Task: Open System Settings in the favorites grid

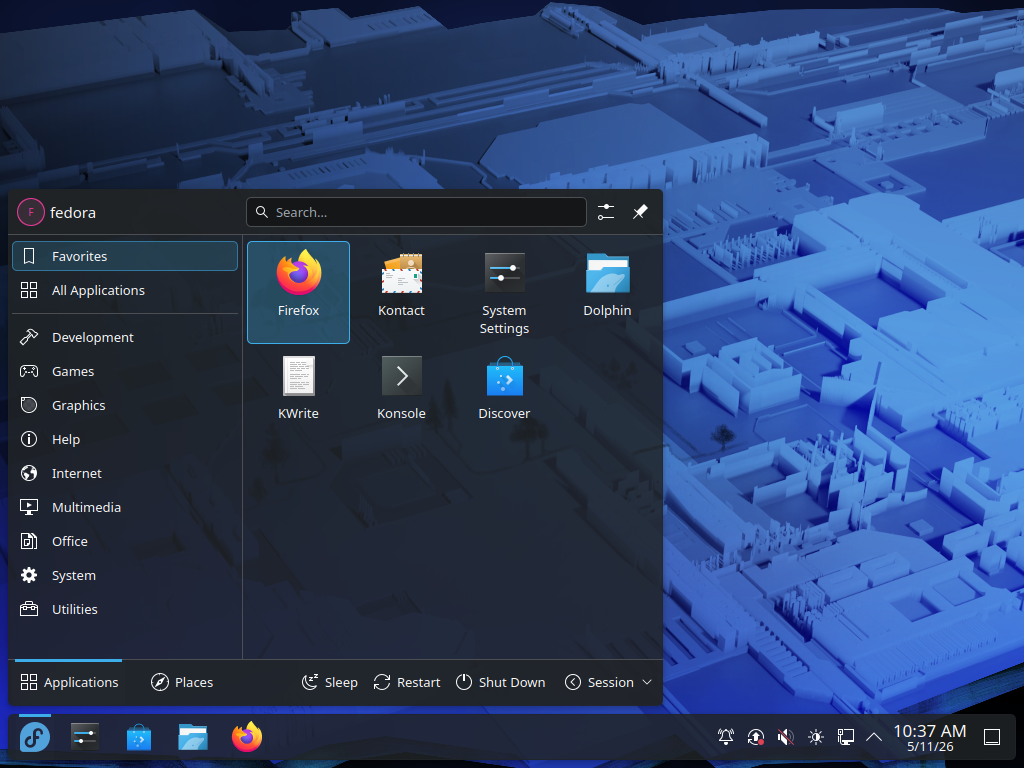Action: tap(504, 292)
